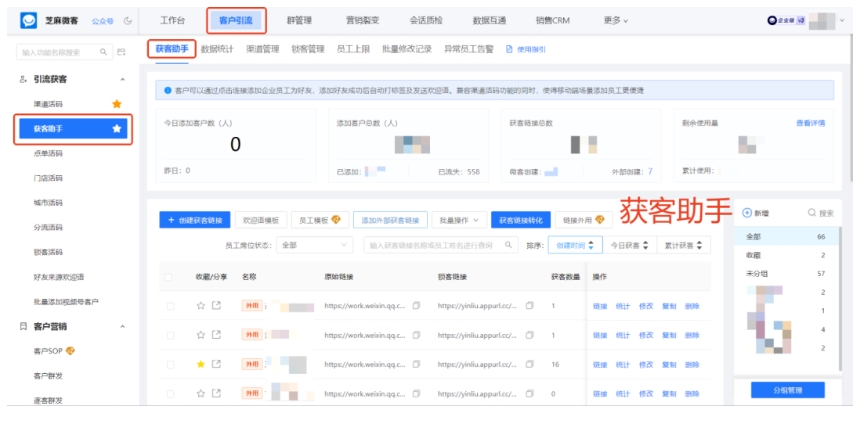Open the 更多 dropdown in the top navigation
864x422 pixels.
(615, 20)
